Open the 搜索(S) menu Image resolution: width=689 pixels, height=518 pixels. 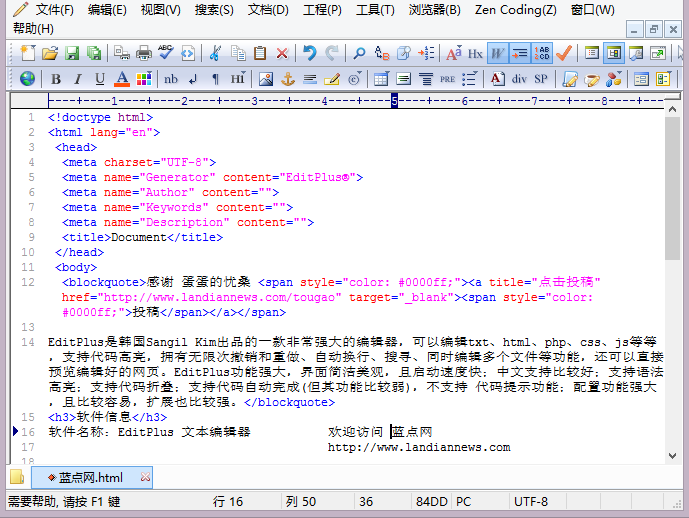click(x=214, y=10)
